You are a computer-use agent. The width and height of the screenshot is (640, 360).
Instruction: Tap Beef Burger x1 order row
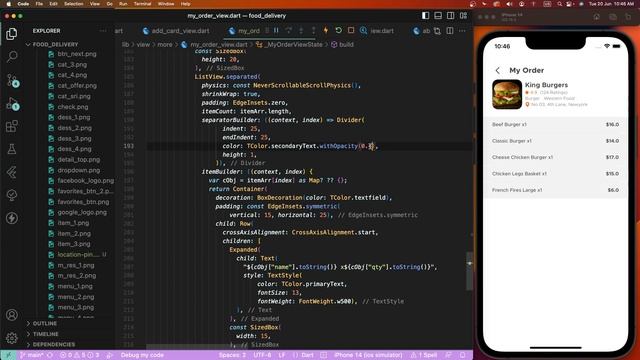pos(555,124)
